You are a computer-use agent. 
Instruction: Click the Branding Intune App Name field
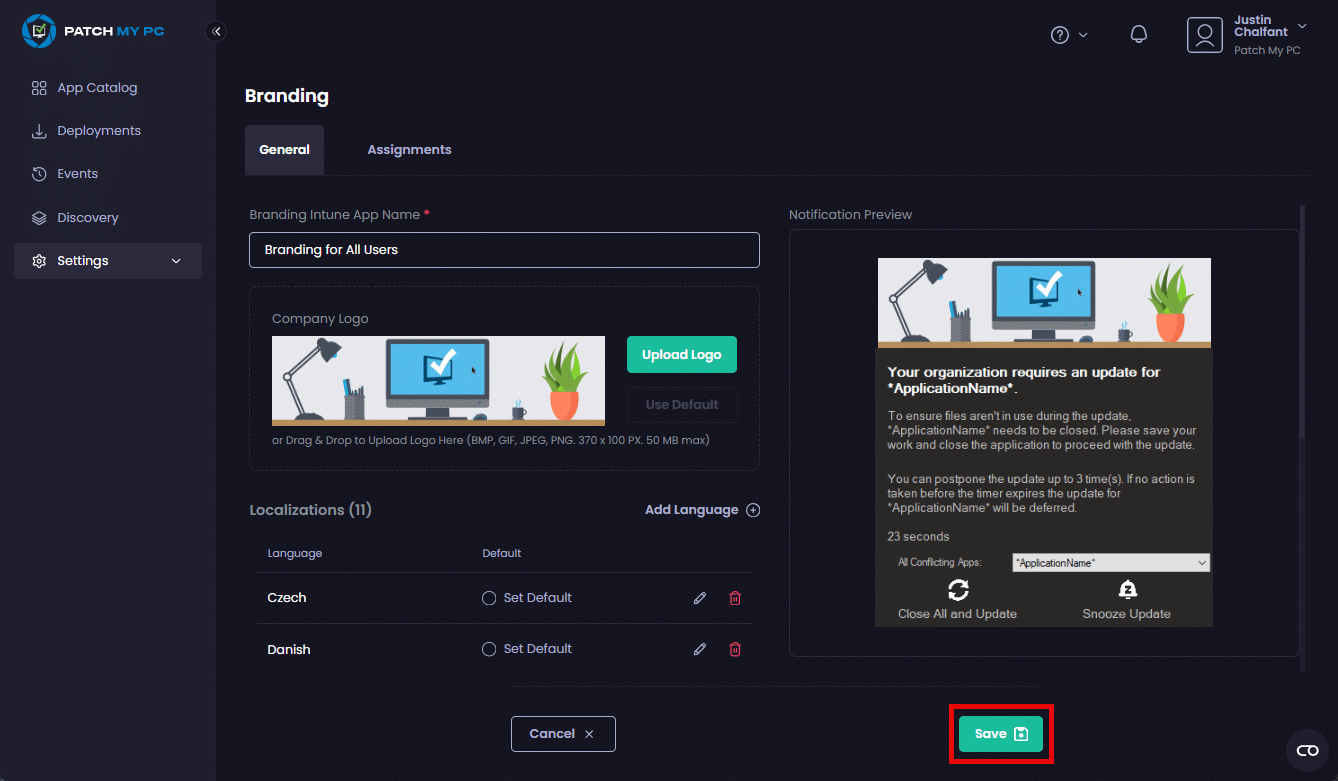(x=504, y=250)
